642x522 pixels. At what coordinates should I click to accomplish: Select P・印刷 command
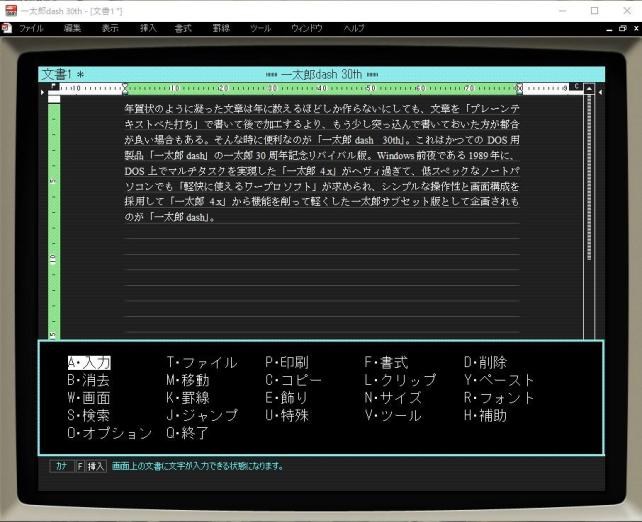click(x=287, y=362)
